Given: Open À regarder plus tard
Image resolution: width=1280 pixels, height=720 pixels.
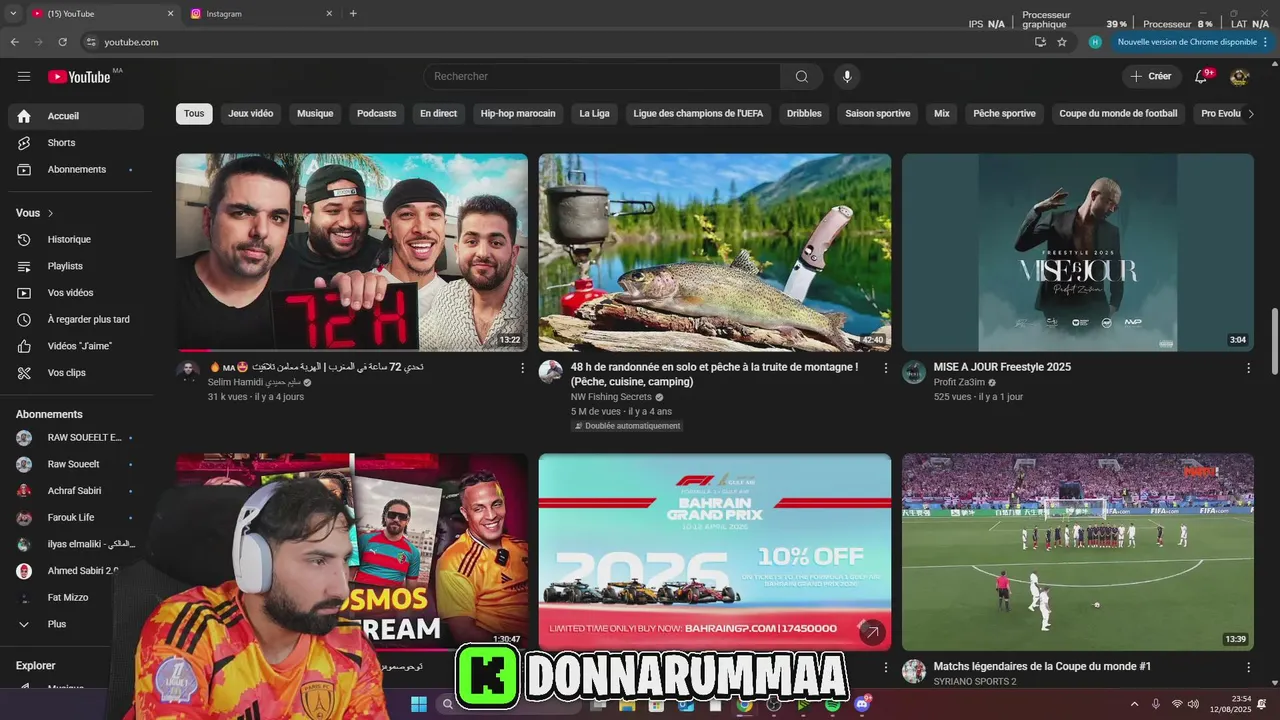Looking at the screenshot, I should point(76,320).
